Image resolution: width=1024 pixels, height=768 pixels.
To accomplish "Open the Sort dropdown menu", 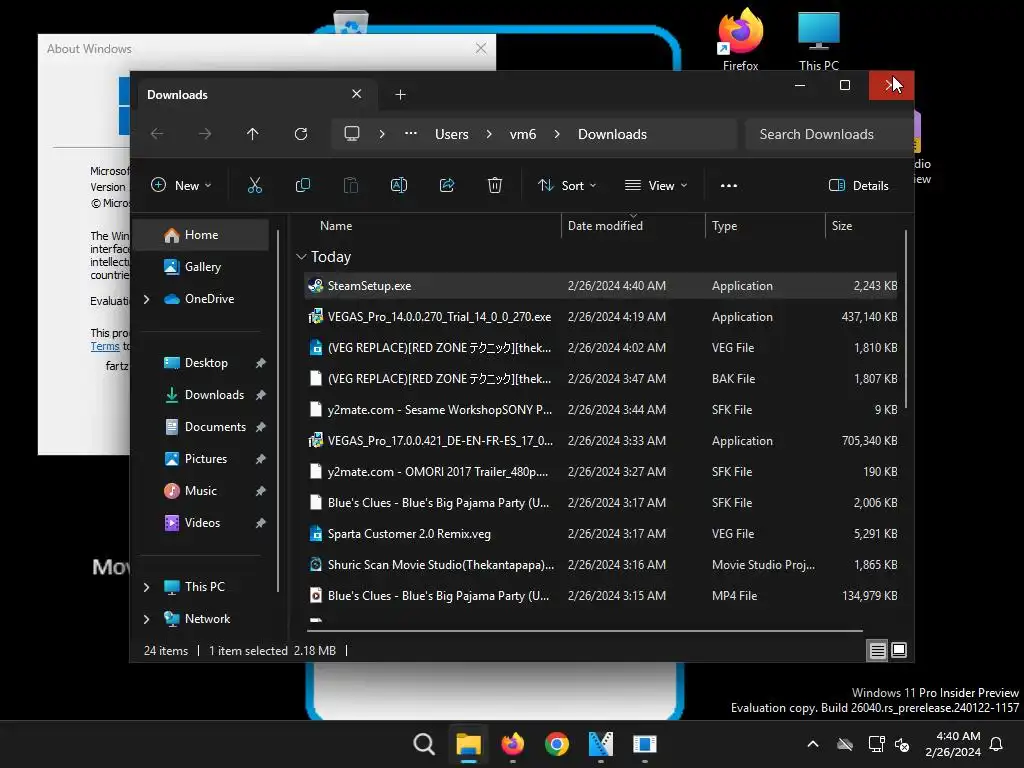I will (567, 185).
